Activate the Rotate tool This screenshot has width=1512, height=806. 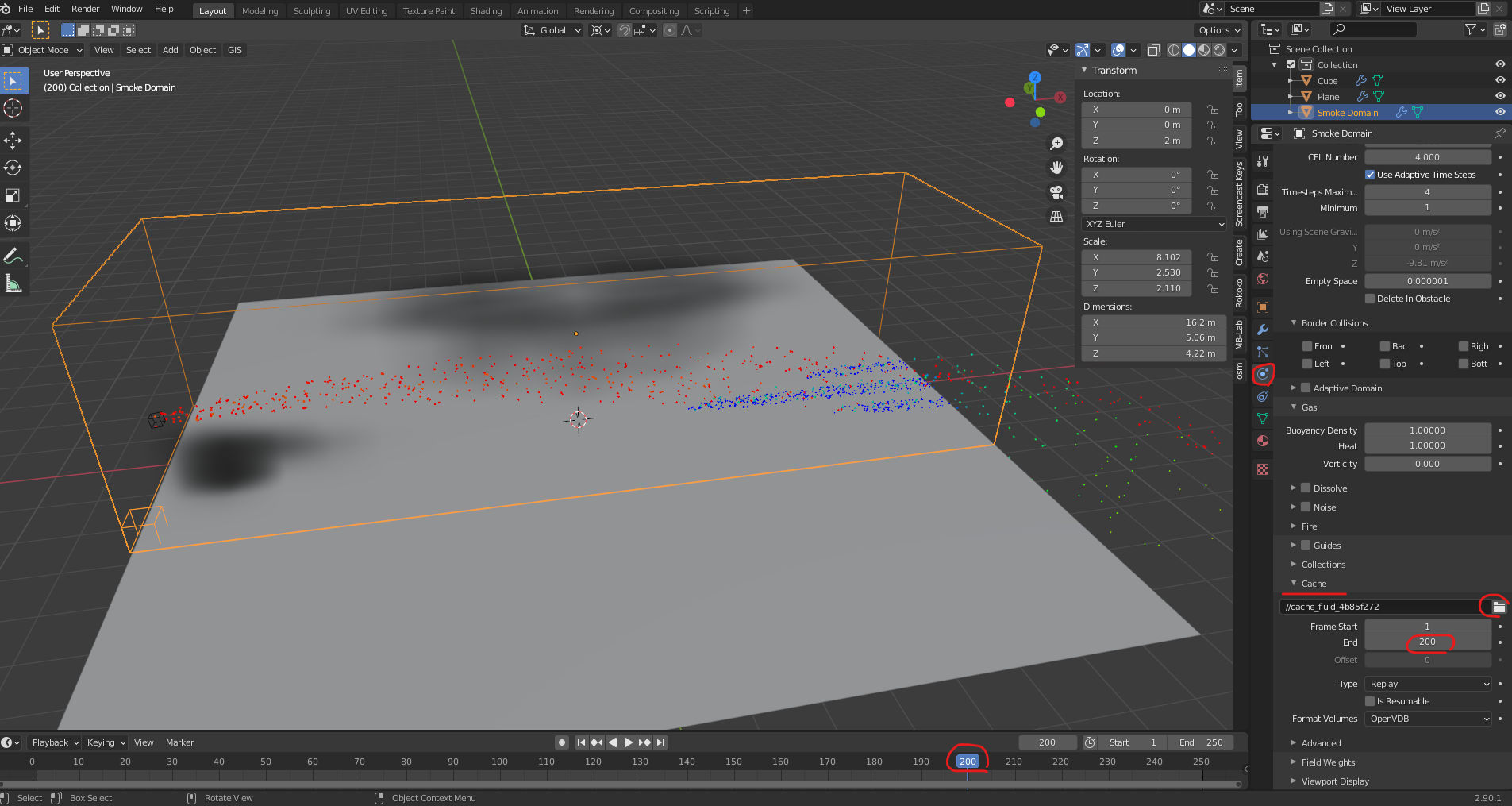point(13,168)
